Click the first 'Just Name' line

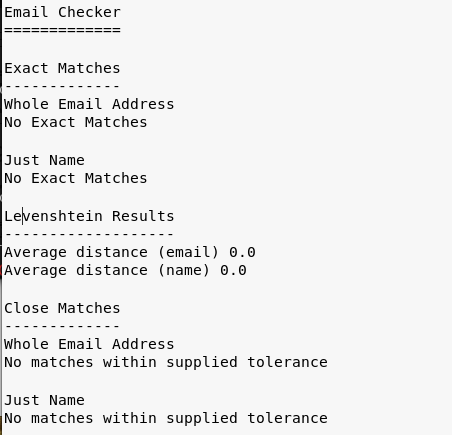[x=44, y=160]
